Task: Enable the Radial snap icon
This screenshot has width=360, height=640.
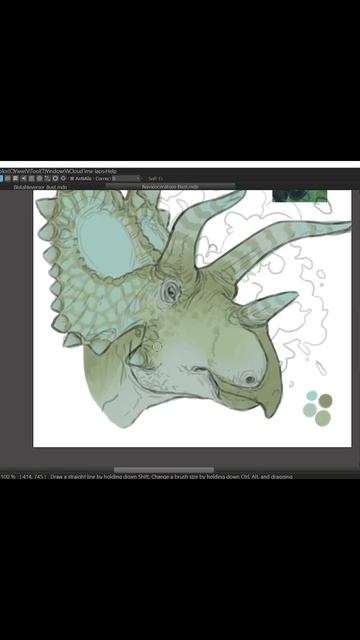Action: pos(31,178)
